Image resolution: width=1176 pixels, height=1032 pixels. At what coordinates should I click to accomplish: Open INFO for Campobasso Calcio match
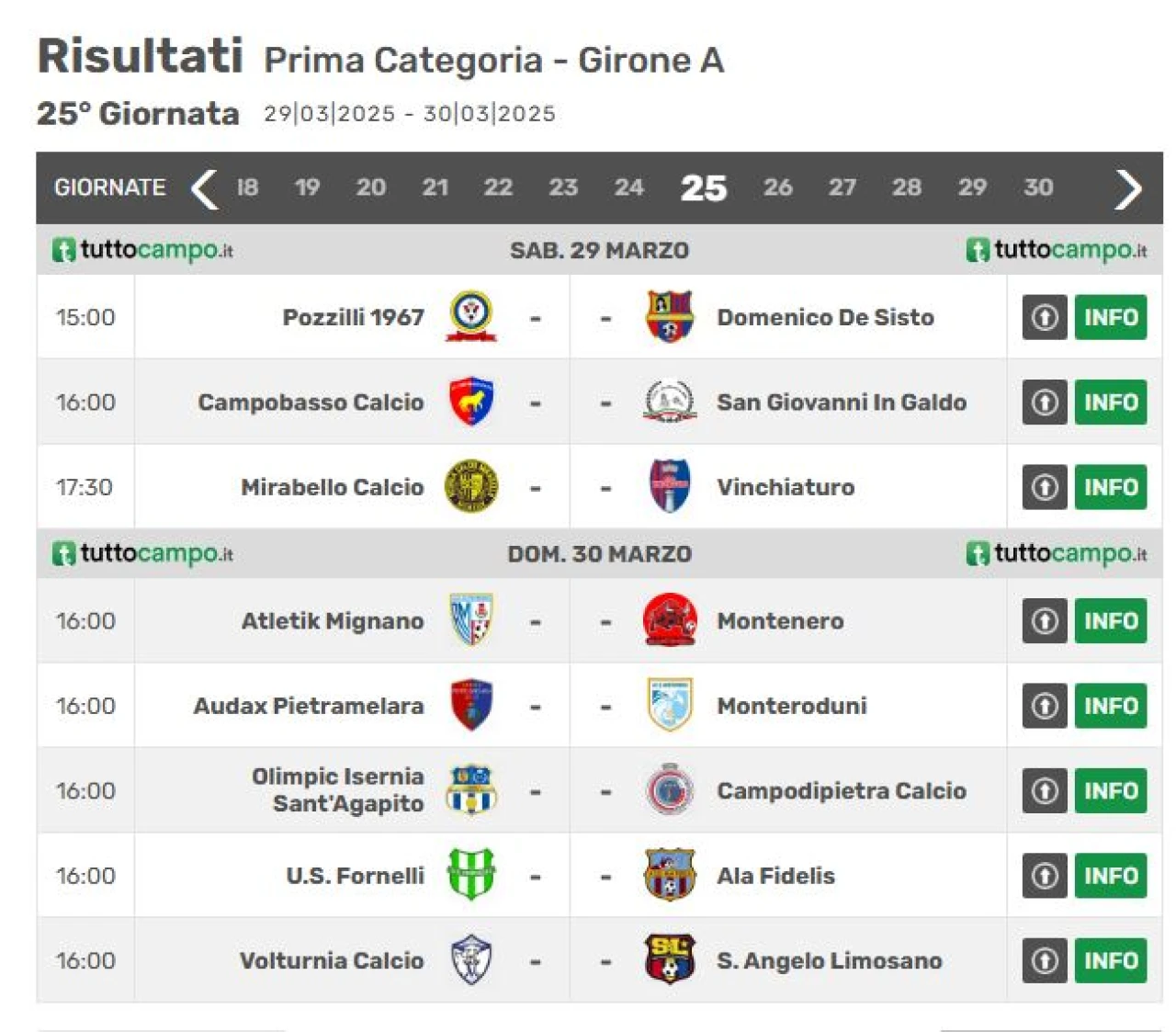(1111, 402)
